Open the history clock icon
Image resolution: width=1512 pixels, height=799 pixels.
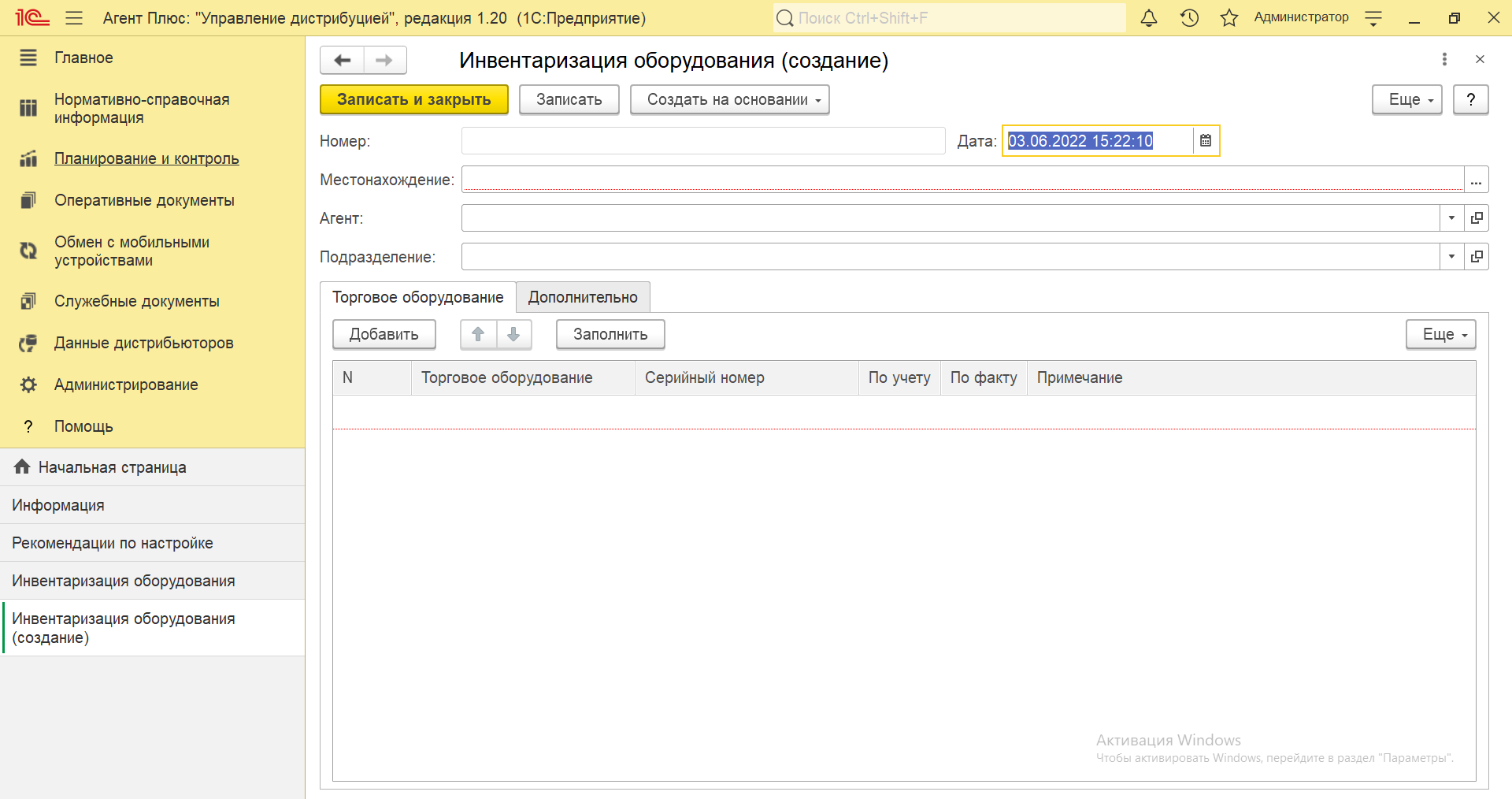tap(1189, 18)
